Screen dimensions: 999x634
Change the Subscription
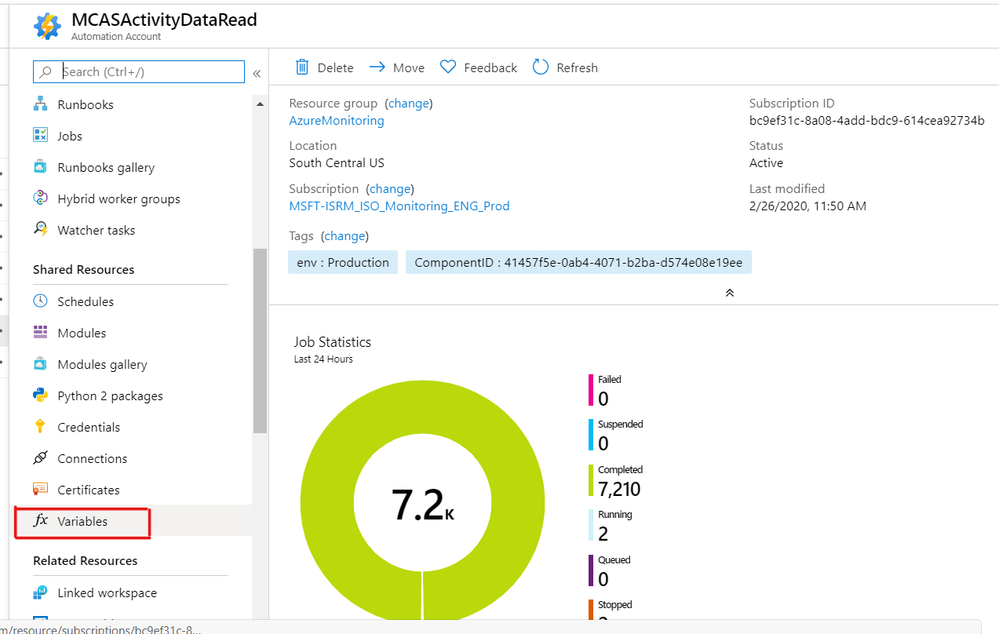pos(390,189)
